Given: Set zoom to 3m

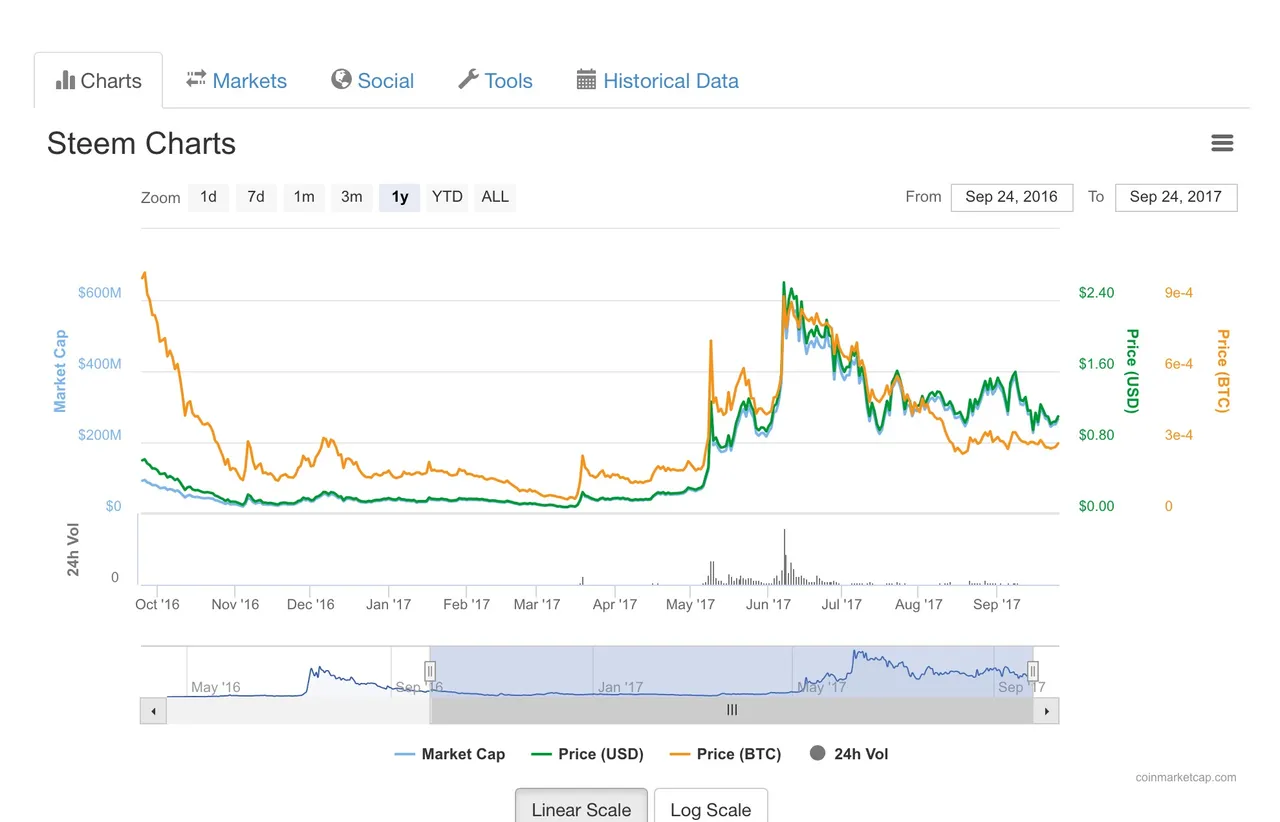Looking at the screenshot, I should (352, 197).
